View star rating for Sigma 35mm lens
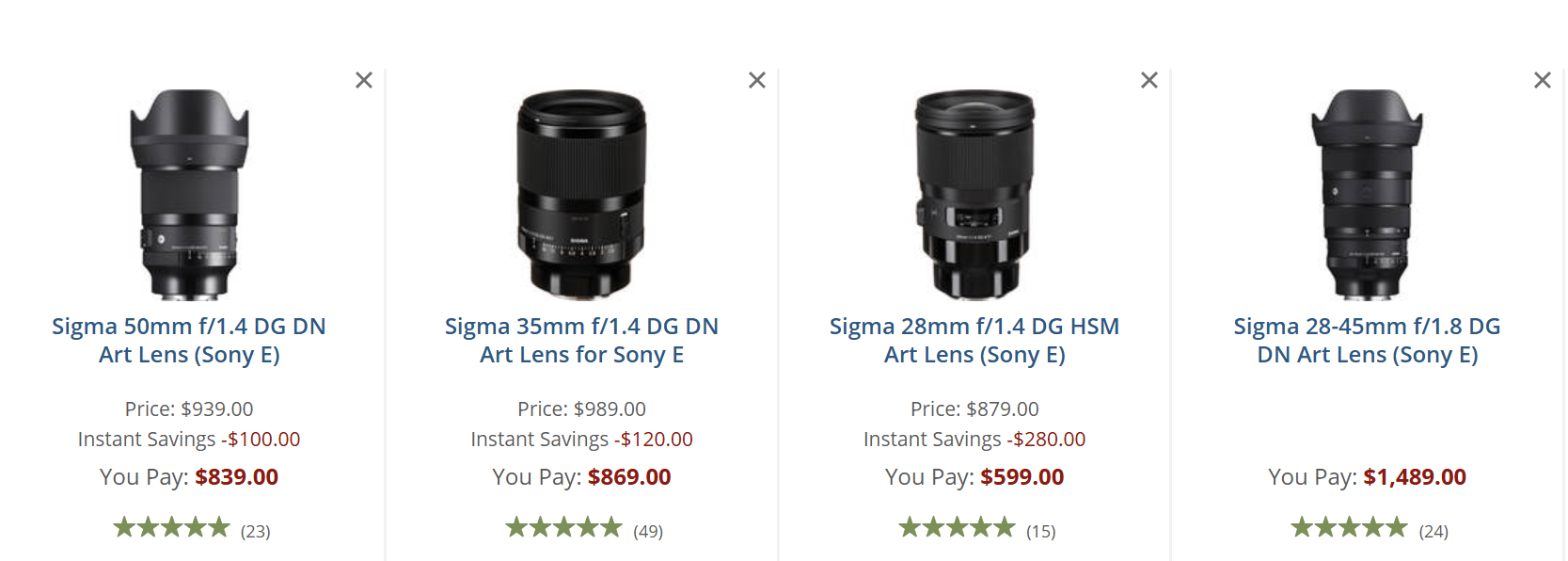The height and width of the screenshot is (561, 1568). pos(563,527)
